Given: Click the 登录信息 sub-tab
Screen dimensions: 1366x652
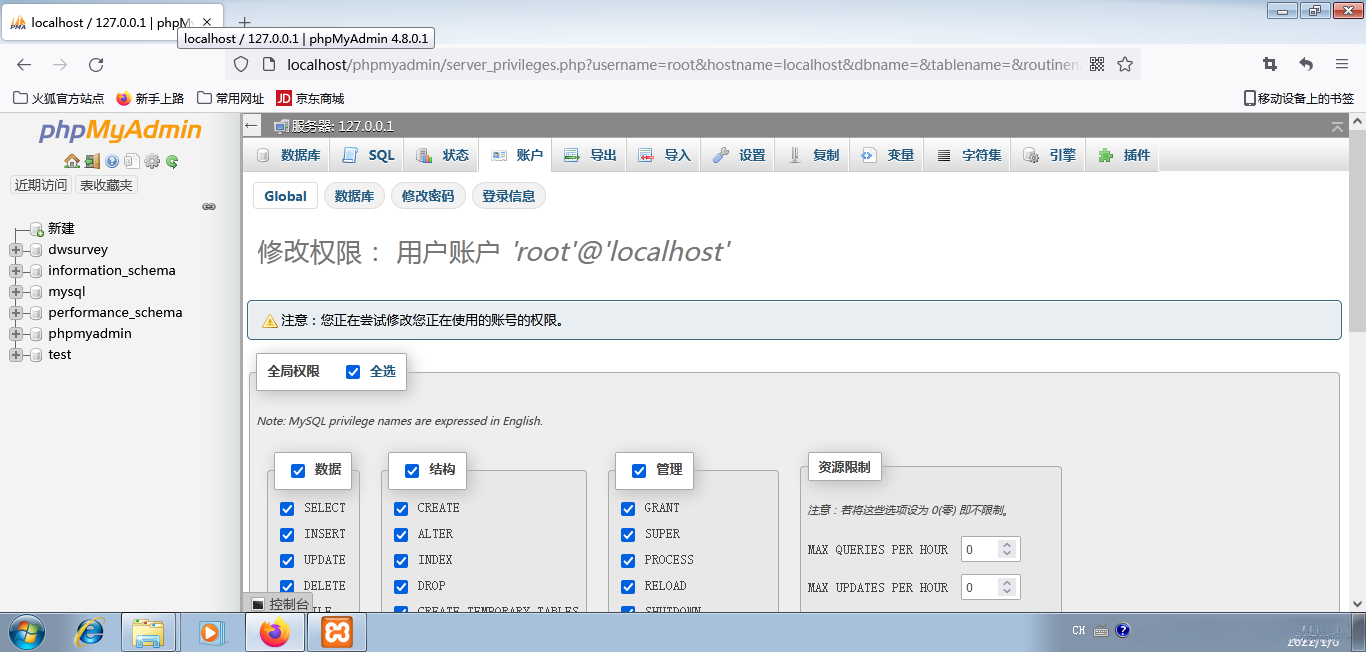Looking at the screenshot, I should pos(509,196).
